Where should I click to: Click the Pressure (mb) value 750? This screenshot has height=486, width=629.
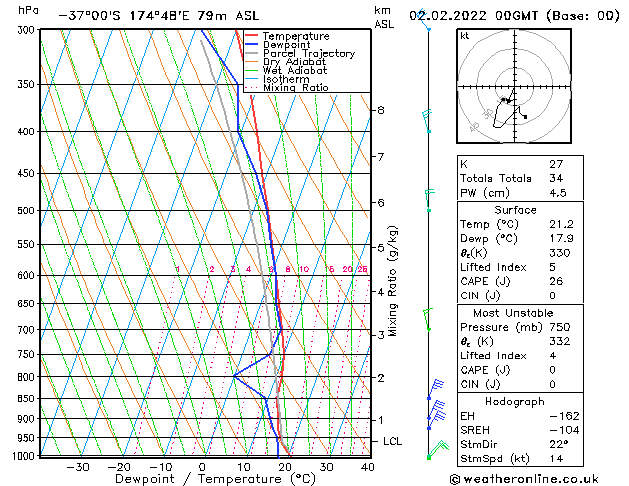click(x=560, y=327)
